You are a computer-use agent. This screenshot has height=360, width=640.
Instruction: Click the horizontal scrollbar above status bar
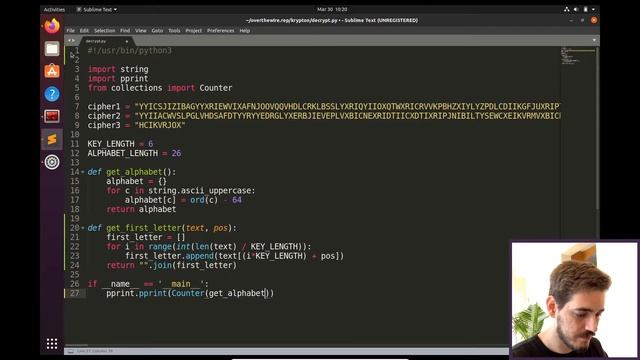(77, 346)
